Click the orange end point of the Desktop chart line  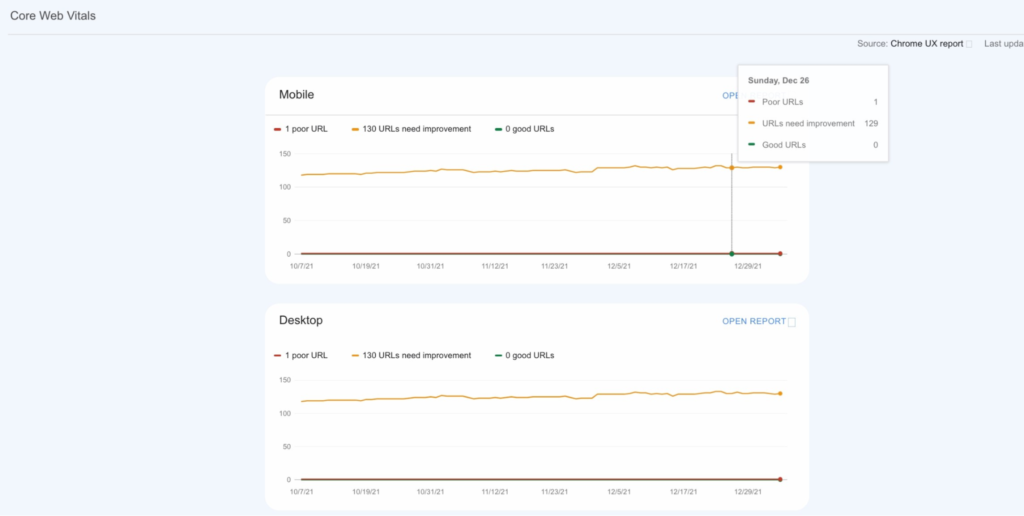780,394
